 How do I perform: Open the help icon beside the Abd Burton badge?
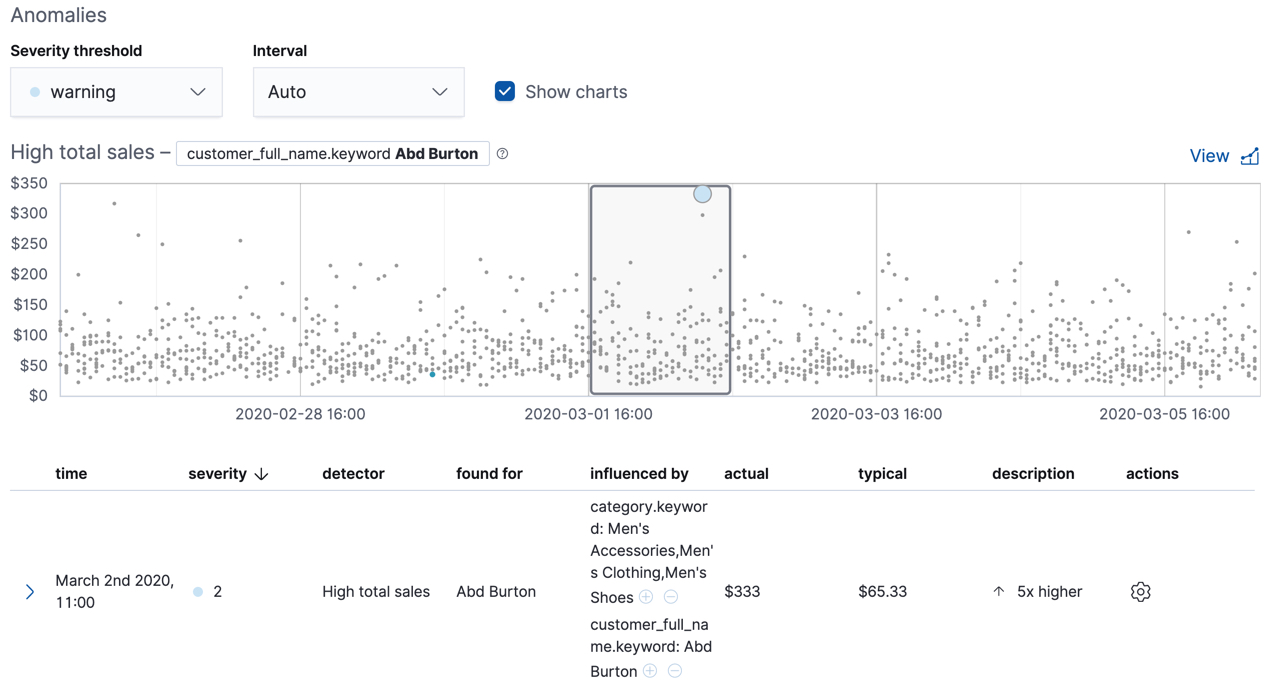tap(502, 153)
